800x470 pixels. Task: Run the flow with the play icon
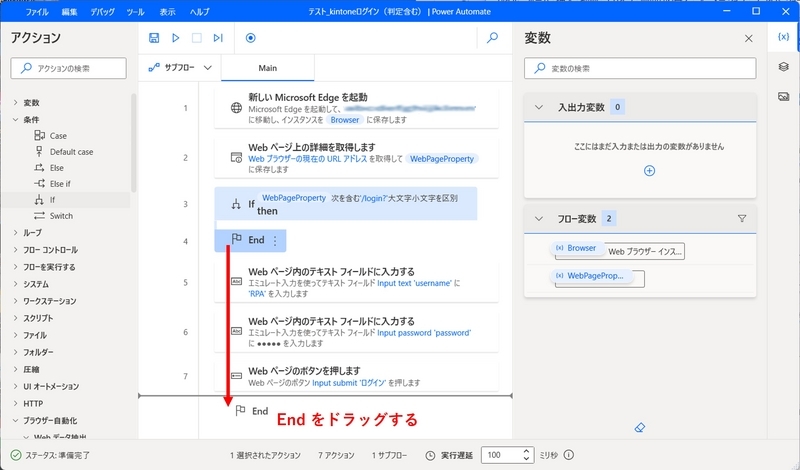coord(176,38)
